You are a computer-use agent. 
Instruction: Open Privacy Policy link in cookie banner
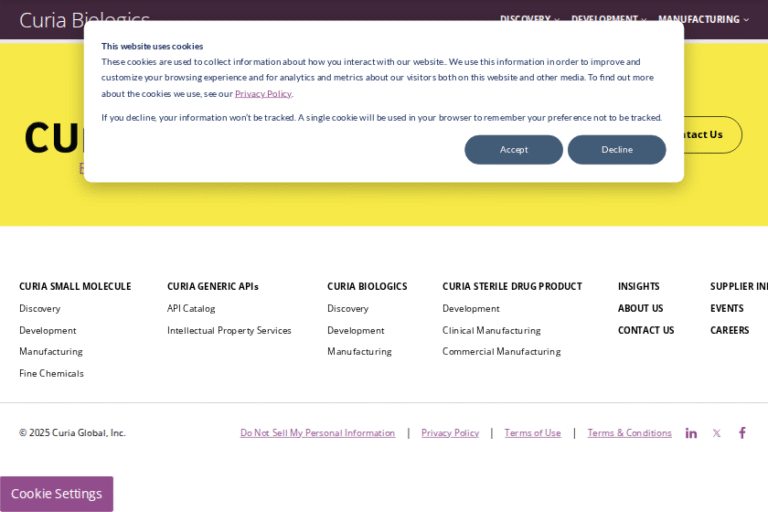click(263, 94)
